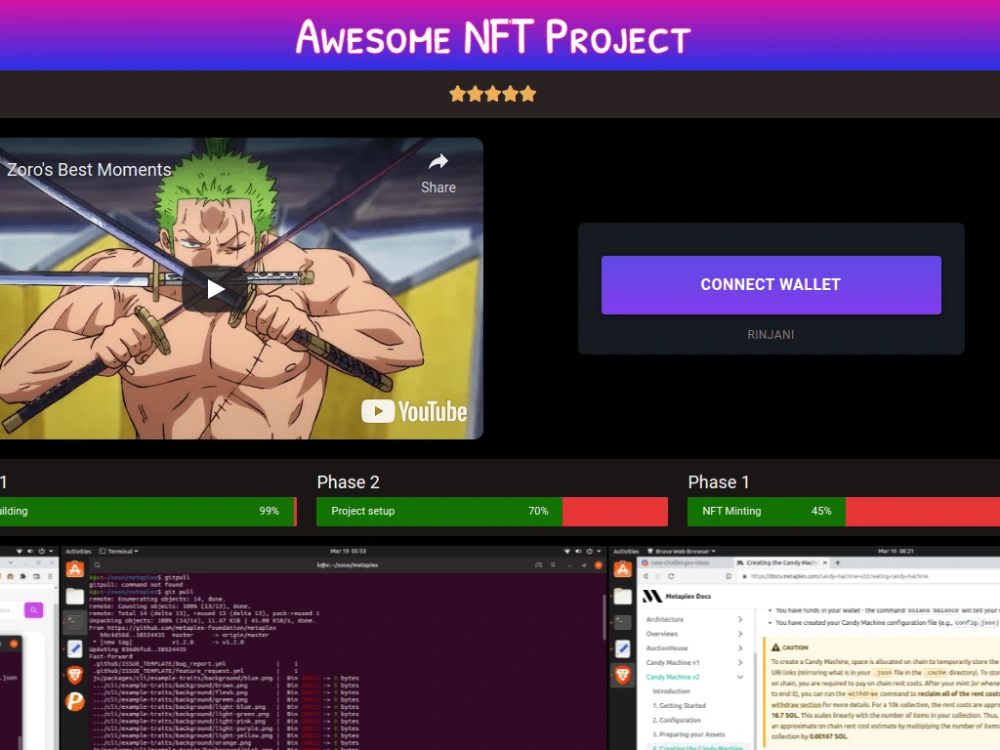Click the reload icon in Brave toolbar
1000x750 pixels.
tap(671, 576)
